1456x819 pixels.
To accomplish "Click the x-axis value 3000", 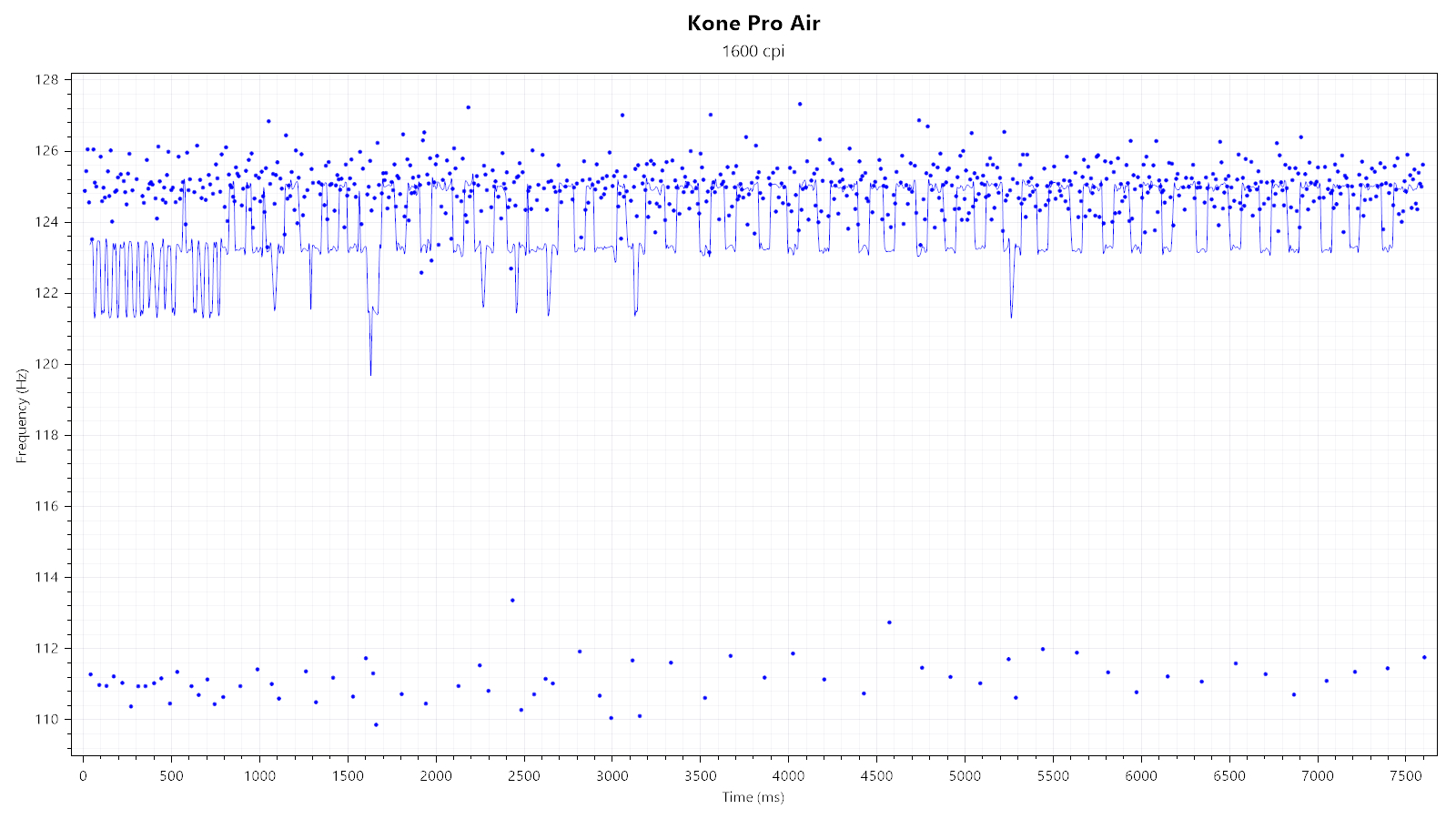I will pos(612,776).
